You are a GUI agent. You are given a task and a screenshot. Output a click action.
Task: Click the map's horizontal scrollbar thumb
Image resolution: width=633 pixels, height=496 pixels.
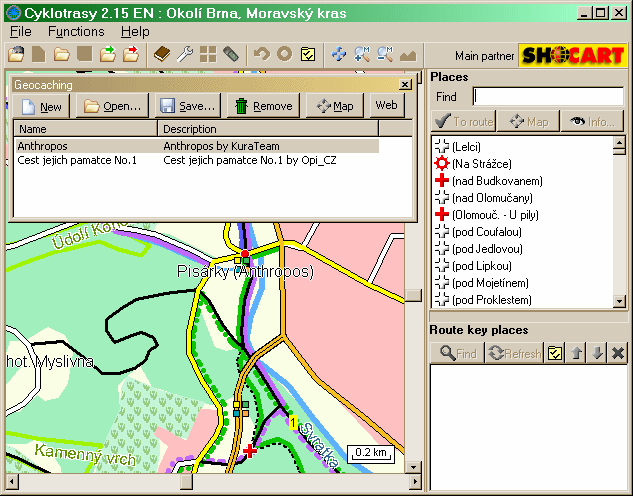point(186,482)
